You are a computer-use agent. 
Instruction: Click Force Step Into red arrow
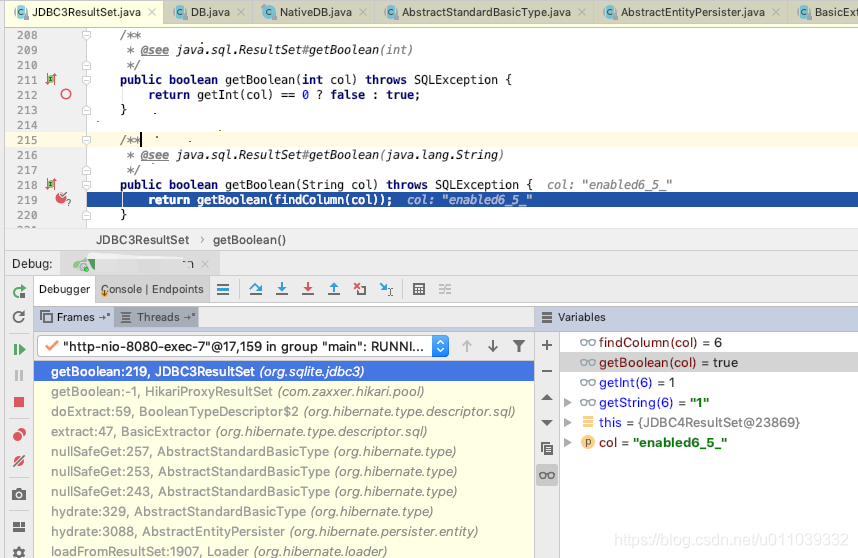(x=308, y=289)
